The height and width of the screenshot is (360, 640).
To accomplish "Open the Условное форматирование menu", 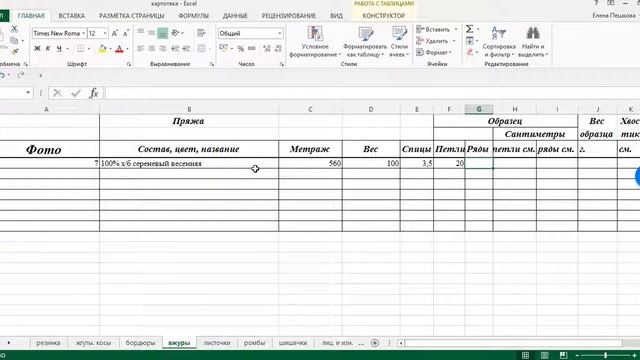I will 315,42.
